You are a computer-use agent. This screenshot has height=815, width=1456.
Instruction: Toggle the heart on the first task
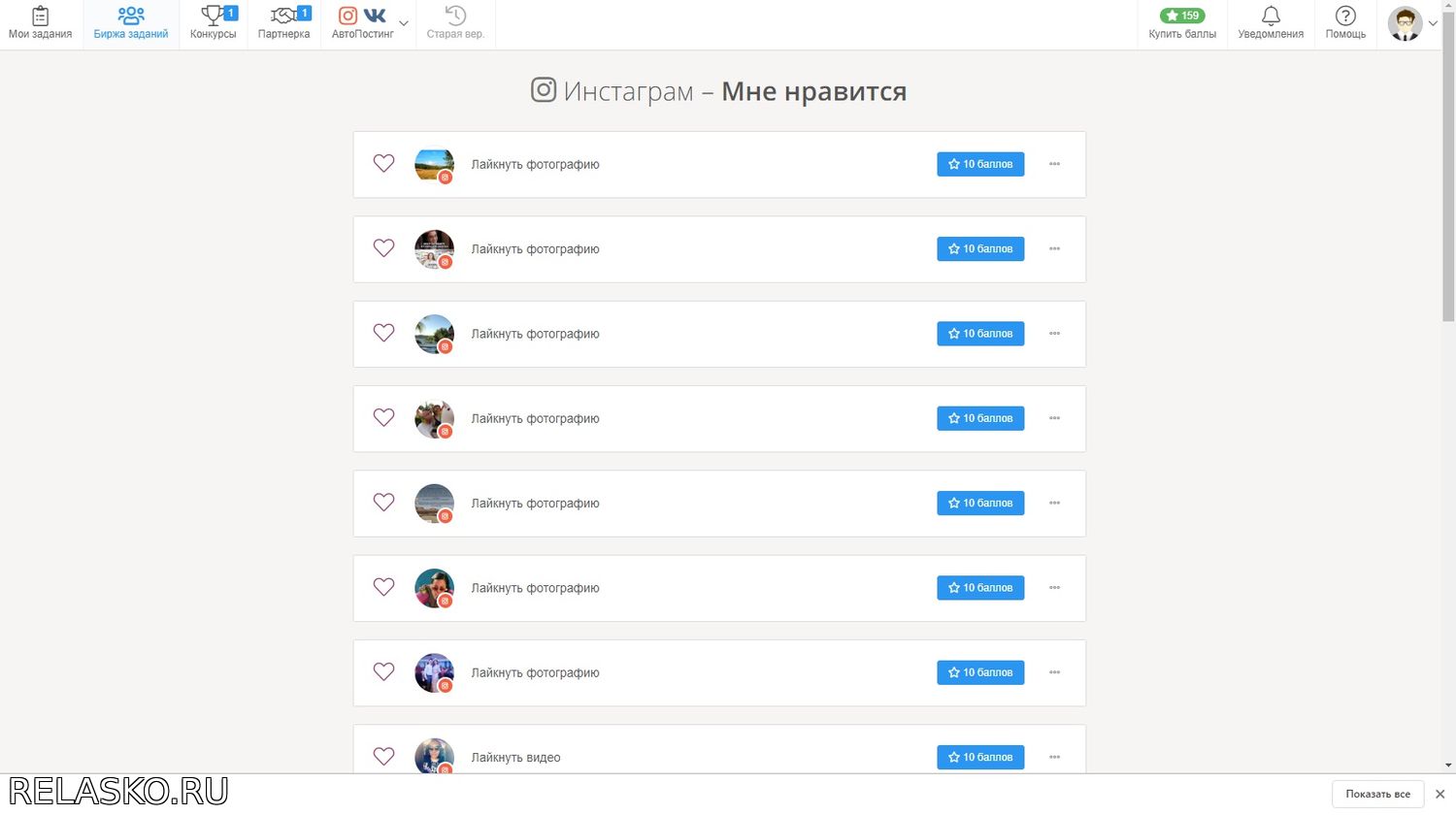pyautogui.click(x=384, y=163)
